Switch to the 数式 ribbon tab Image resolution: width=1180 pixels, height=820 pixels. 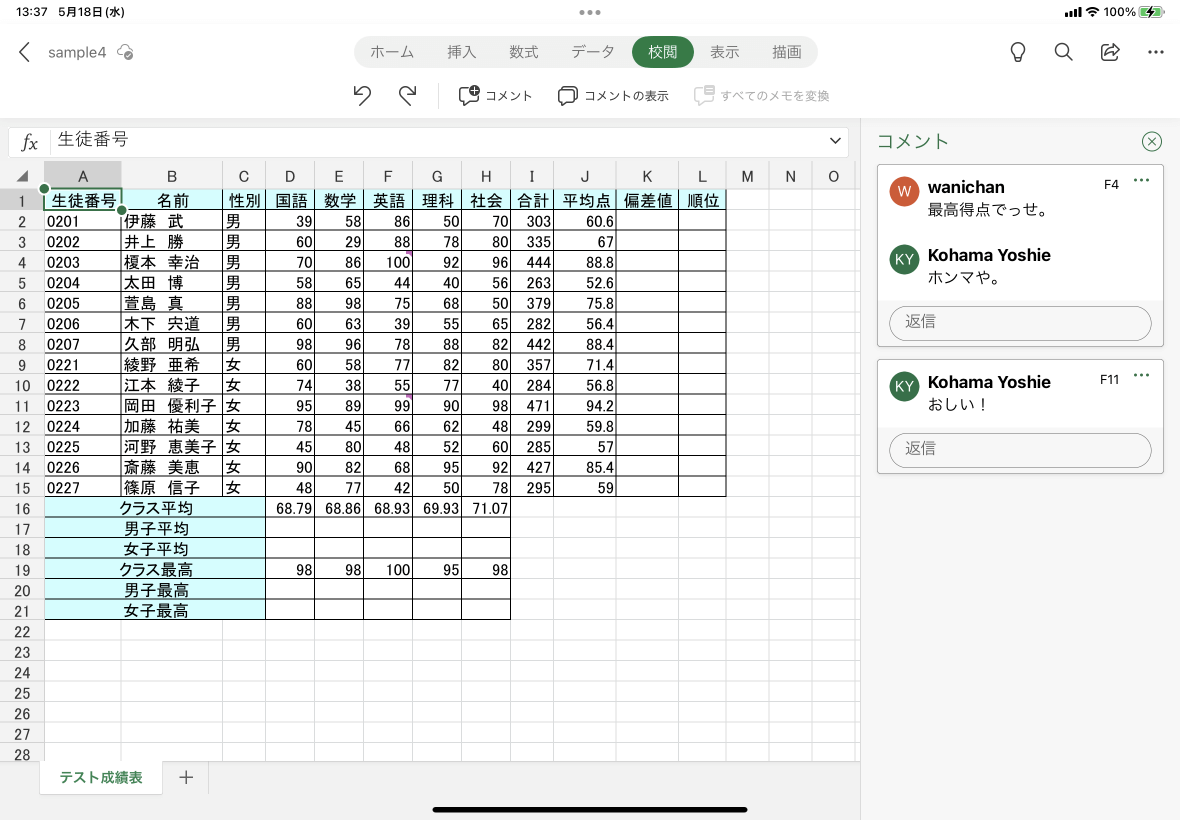point(524,52)
